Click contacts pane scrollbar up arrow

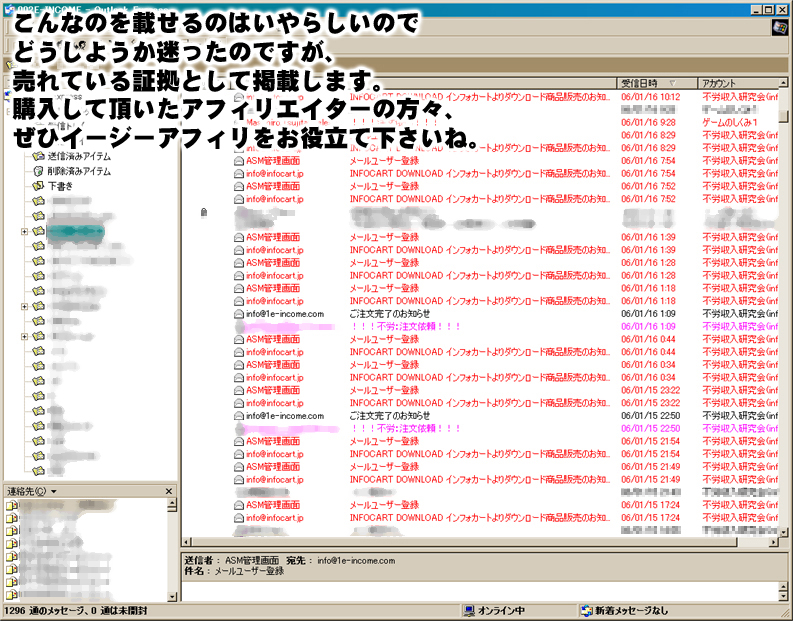[x=172, y=503]
